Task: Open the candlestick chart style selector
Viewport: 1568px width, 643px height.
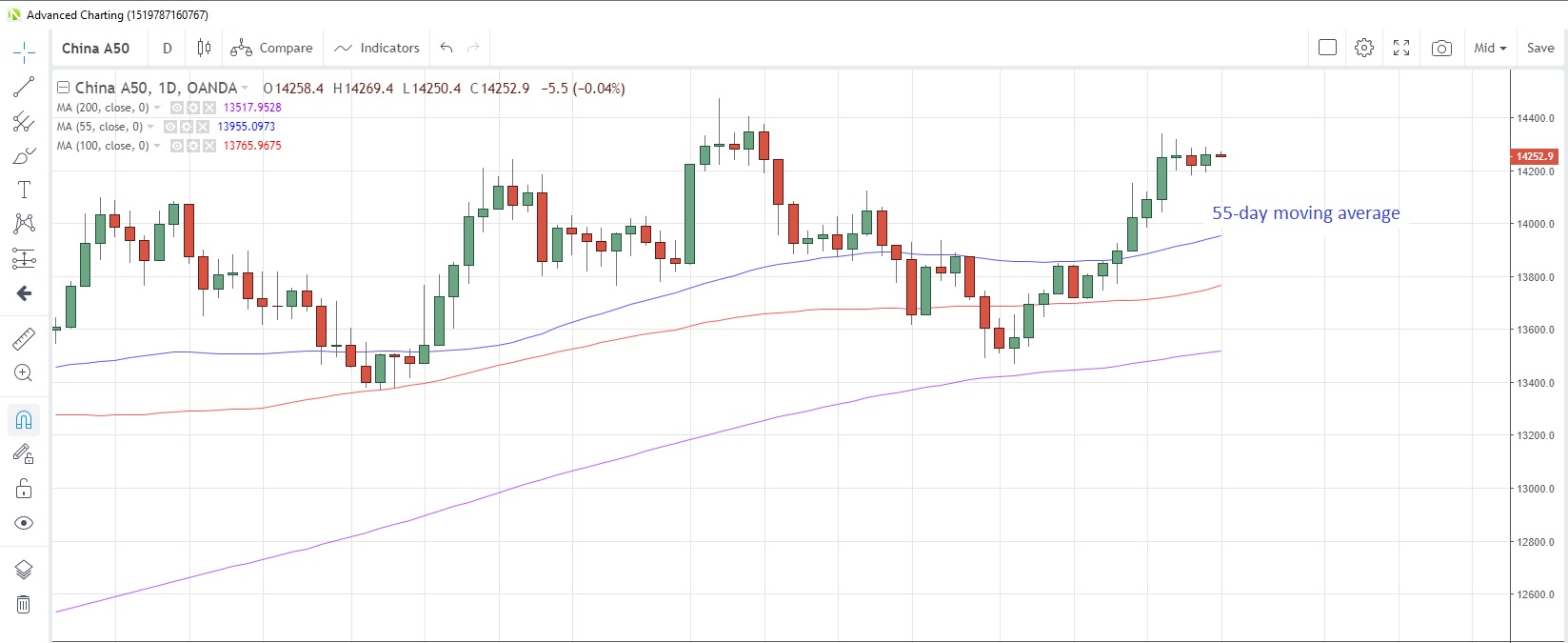Action: pyautogui.click(x=204, y=48)
